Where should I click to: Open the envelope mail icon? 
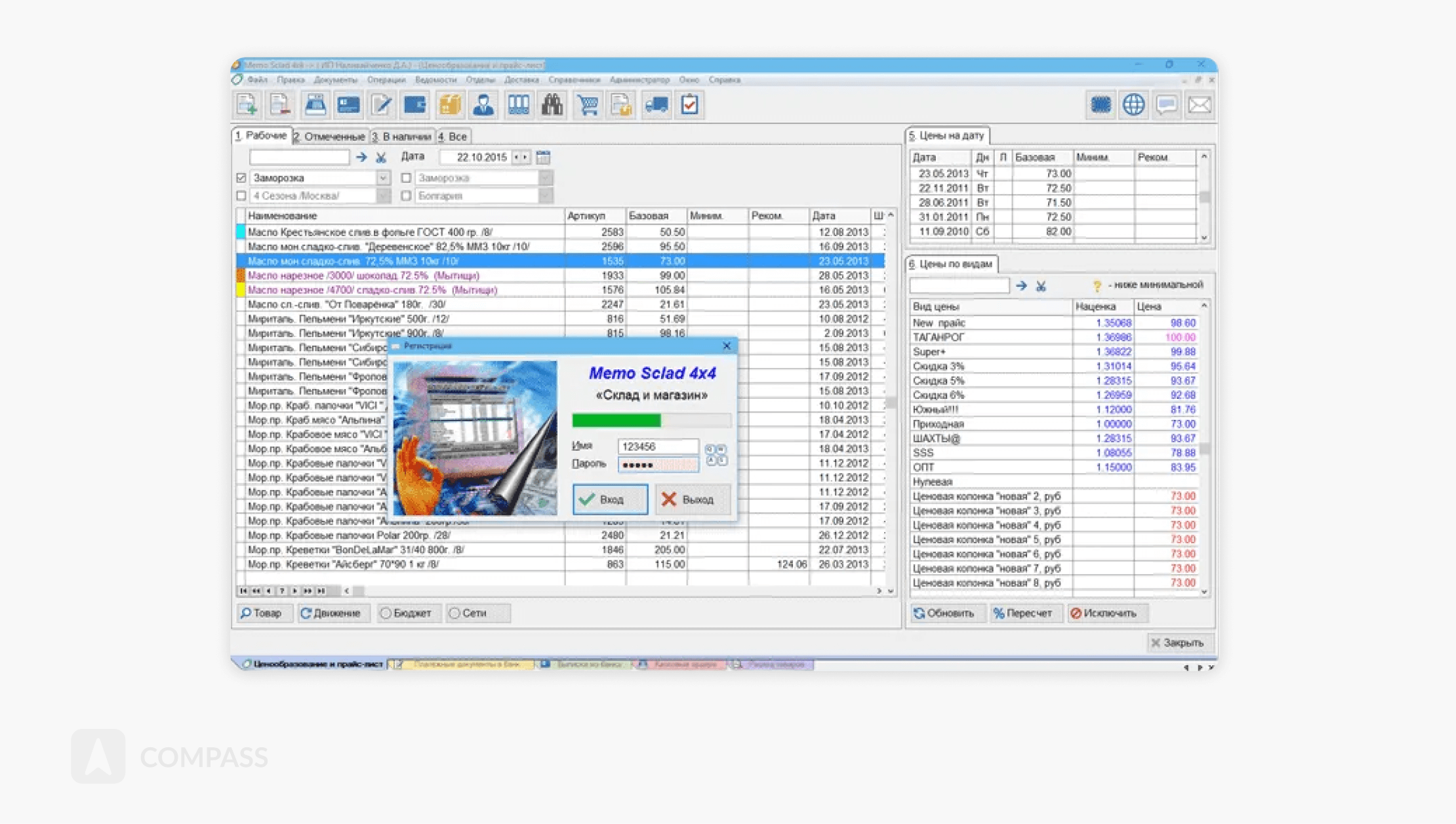point(1200,105)
